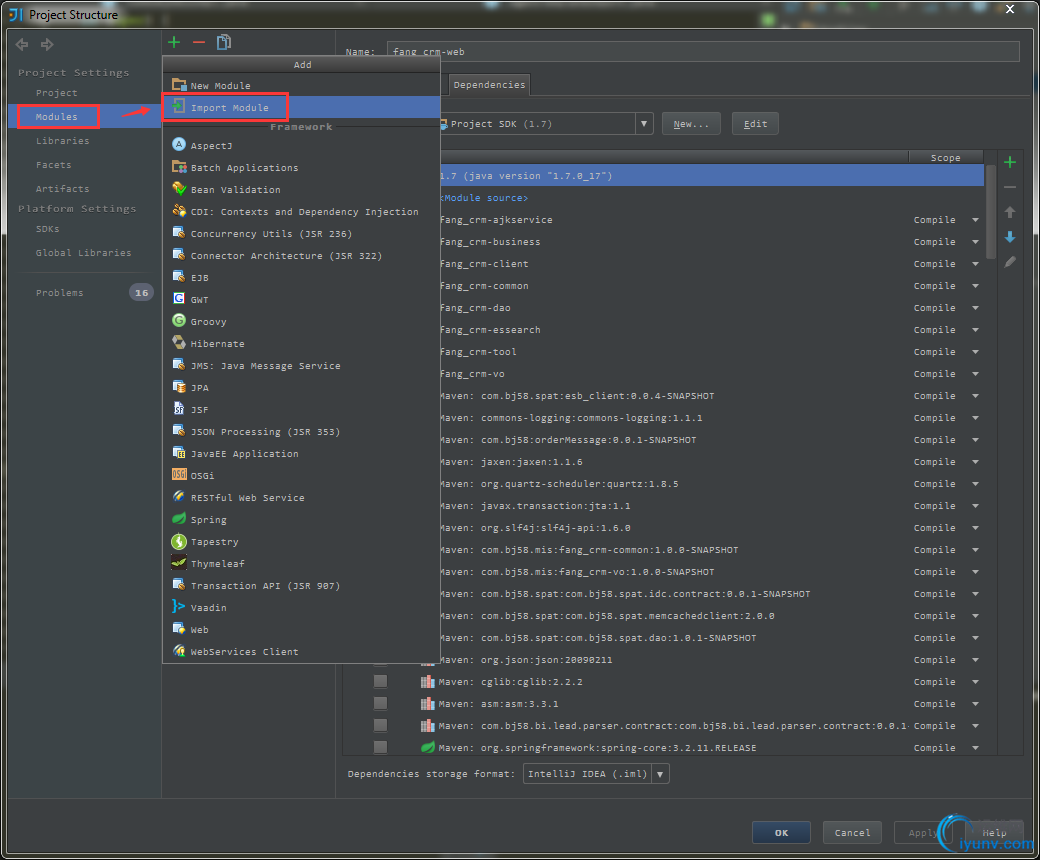Toggle Export checkbox for lead.parser.contract dependency
Screen dimensions: 1040x860
click(x=380, y=725)
